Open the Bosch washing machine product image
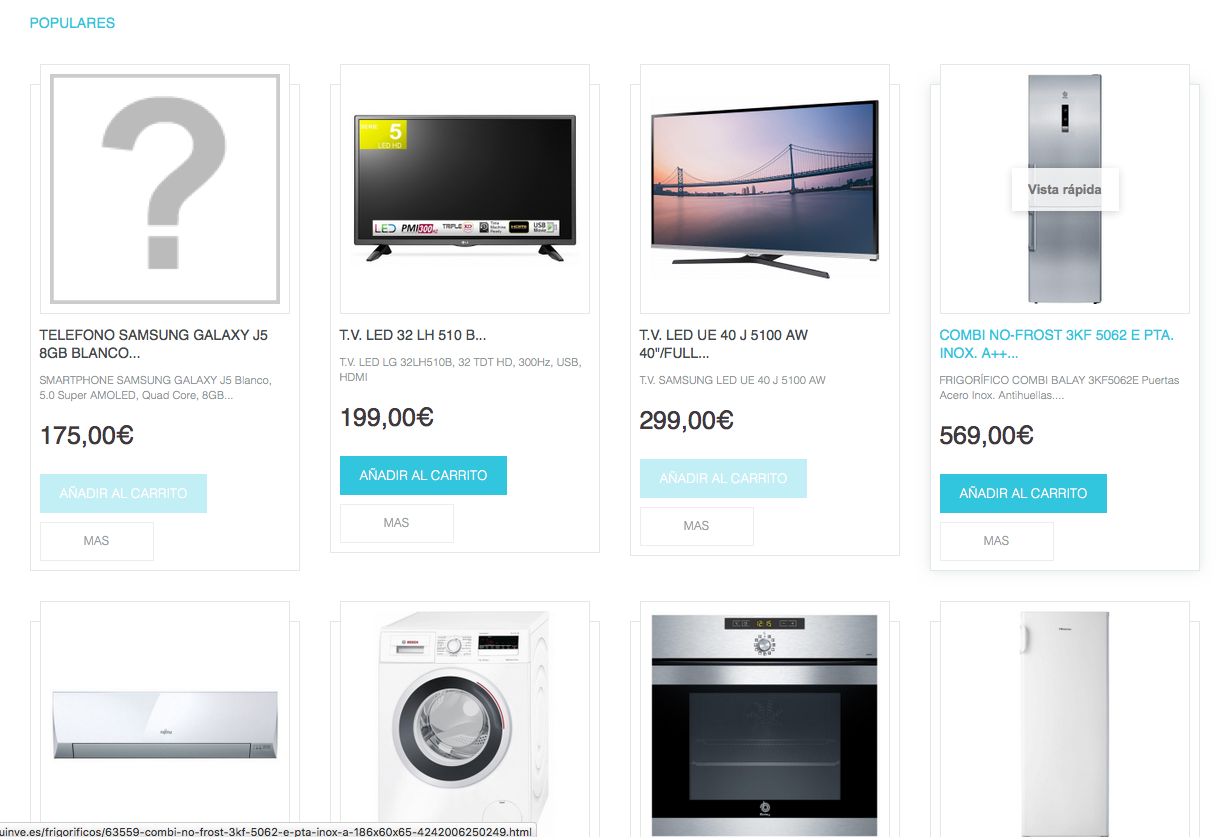The width and height of the screenshot is (1218, 837). click(x=465, y=720)
